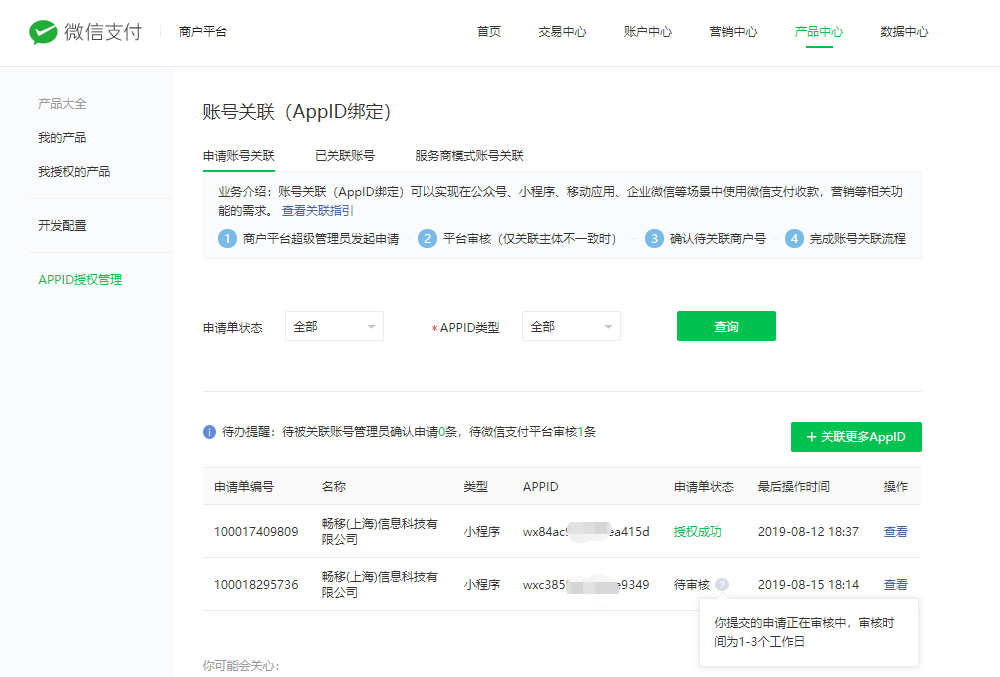Open the 申请单状态 dropdown
Viewport: 1000px width, 677px height.
(334, 327)
